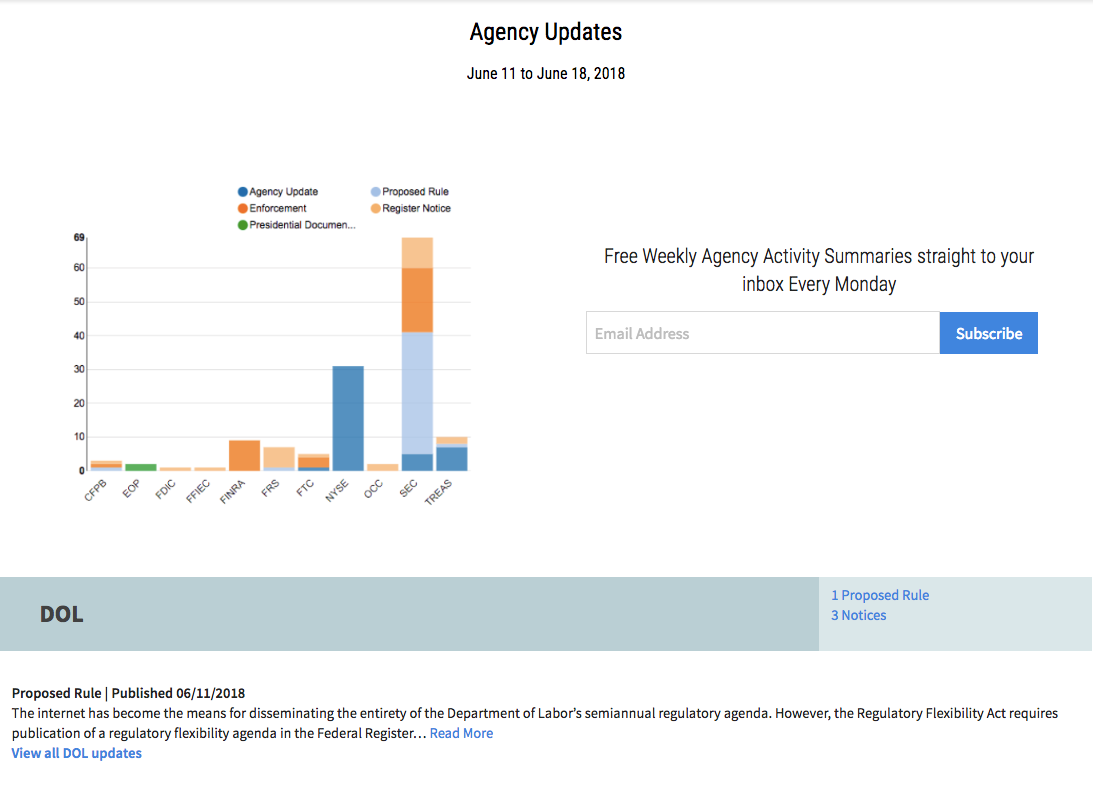Click the NYSE axis label
The image size is (1093, 792).
[337, 491]
